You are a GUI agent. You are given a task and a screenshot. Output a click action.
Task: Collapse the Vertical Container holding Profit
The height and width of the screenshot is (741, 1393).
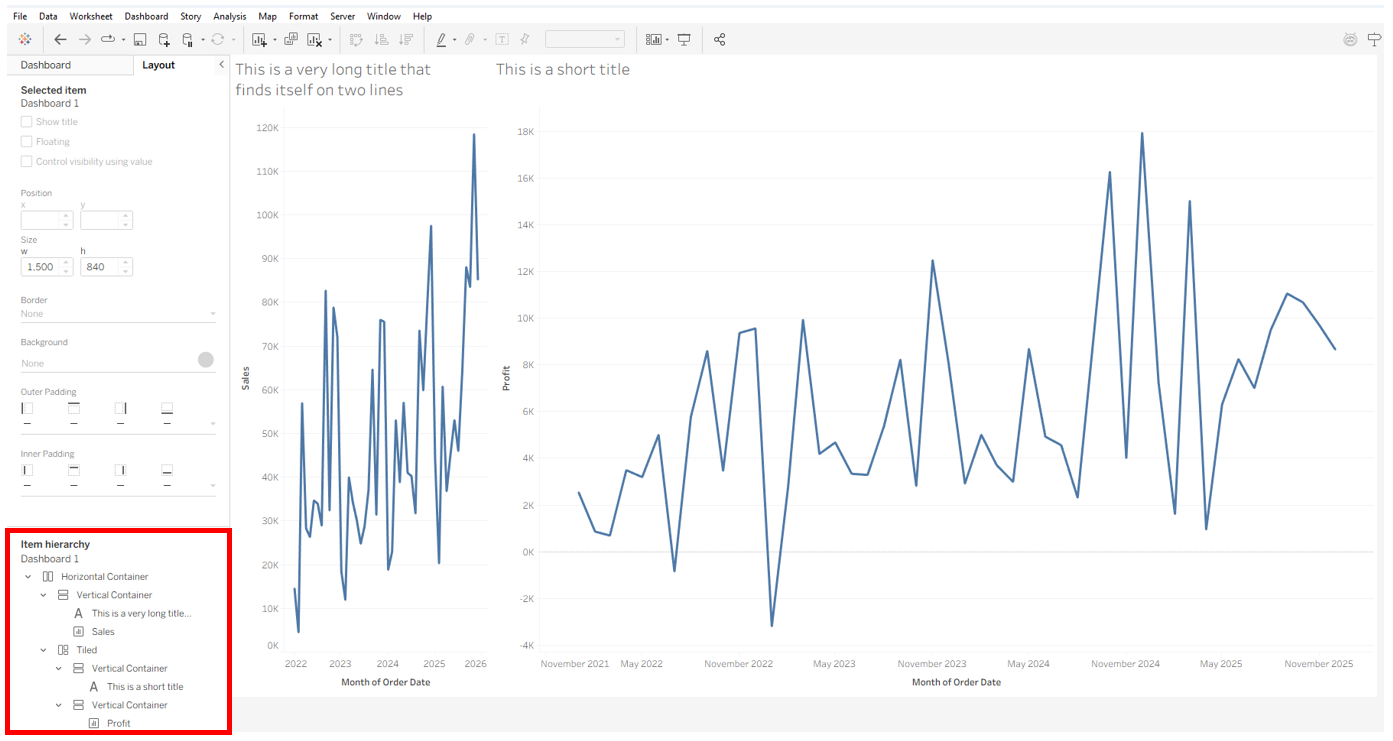(58, 705)
